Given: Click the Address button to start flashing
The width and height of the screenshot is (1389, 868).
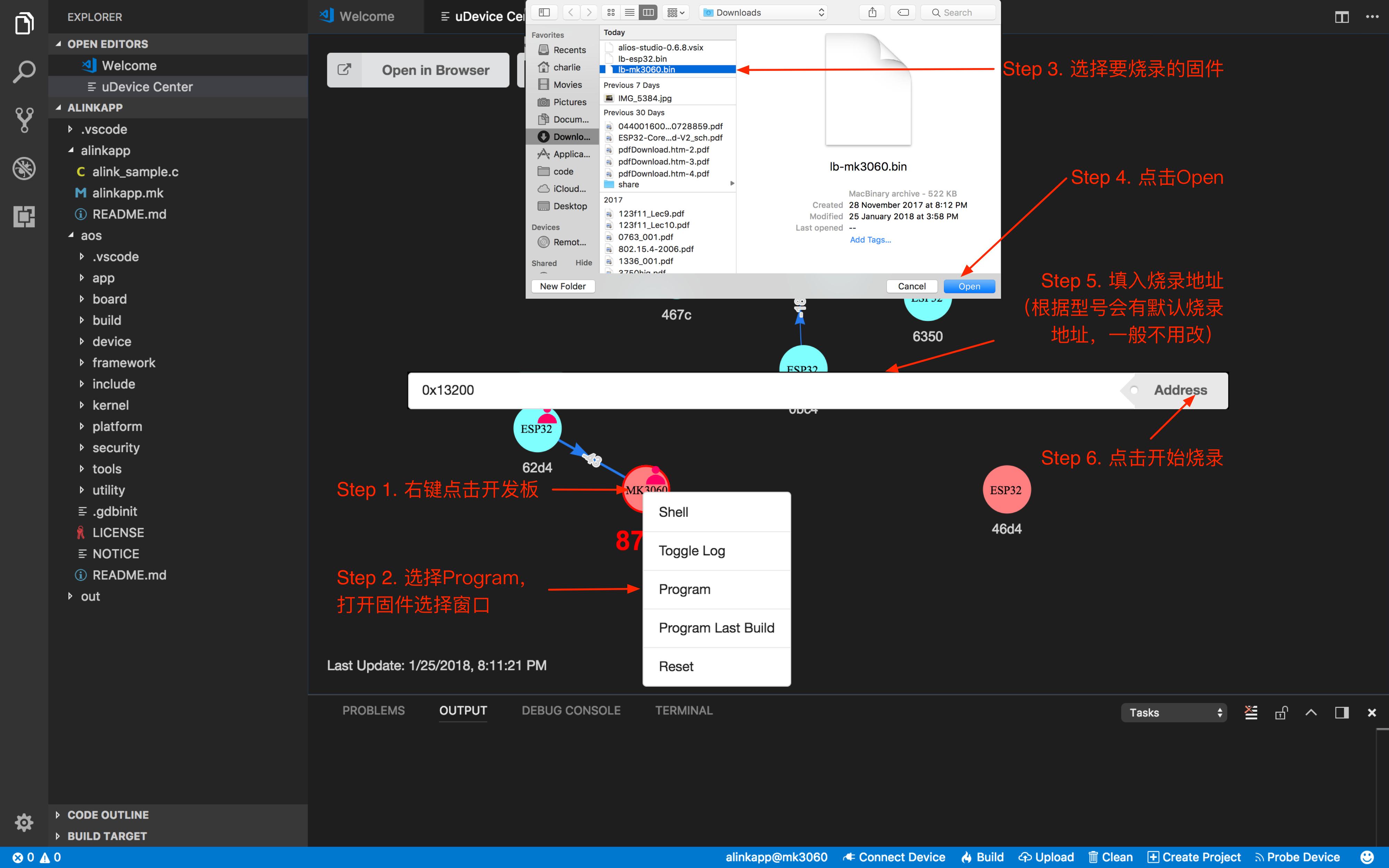Looking at the screenshot, I should tap(1180, 390).
